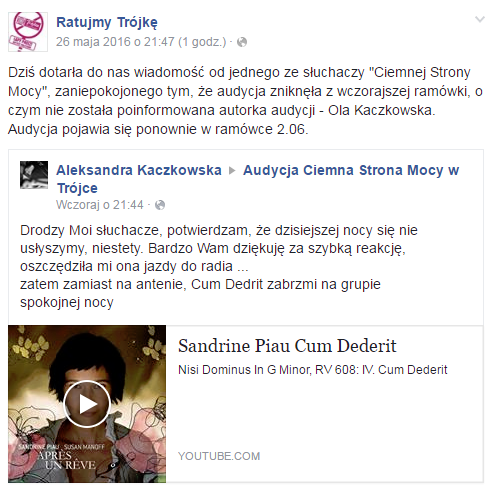Open the Sandrine Piau Cum Dederit title
The image size is (491, 486).
point(287,346)
